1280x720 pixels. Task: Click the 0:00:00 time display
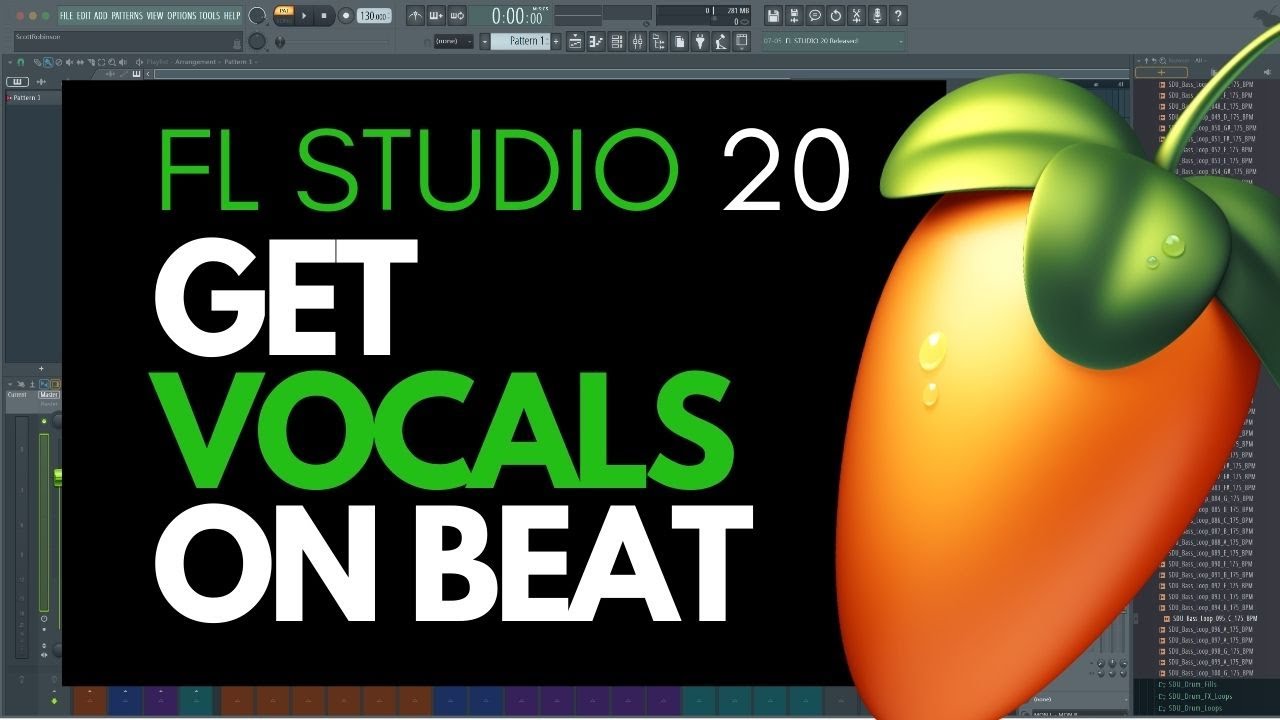518,16
